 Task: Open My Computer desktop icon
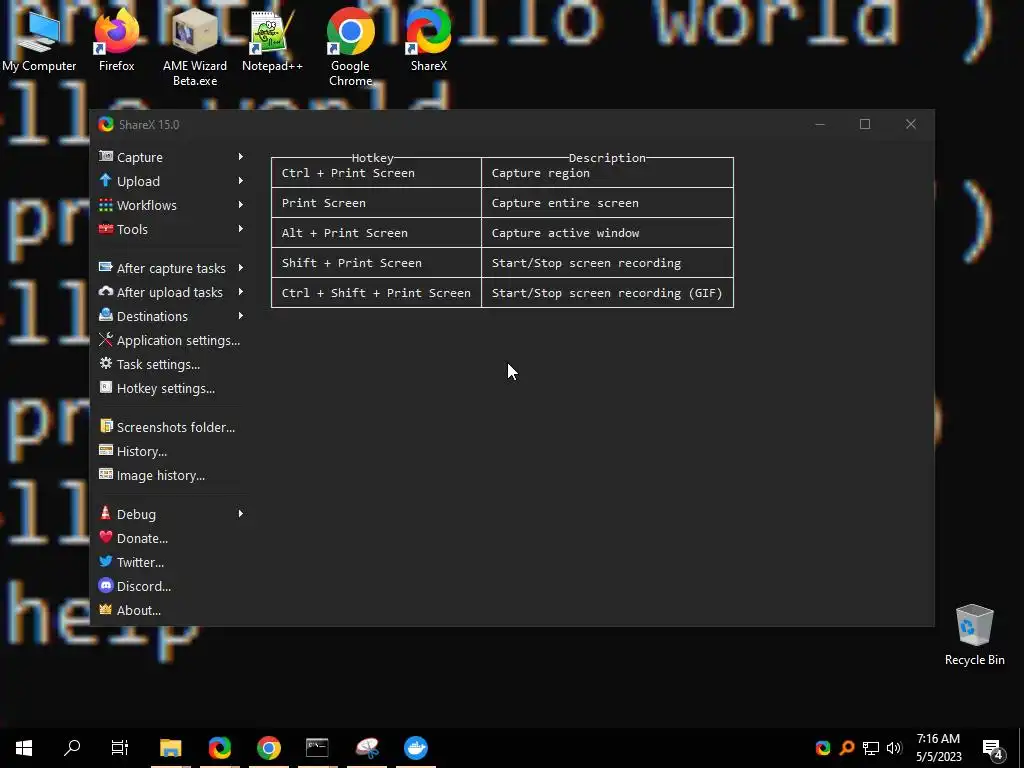(39, 40)
